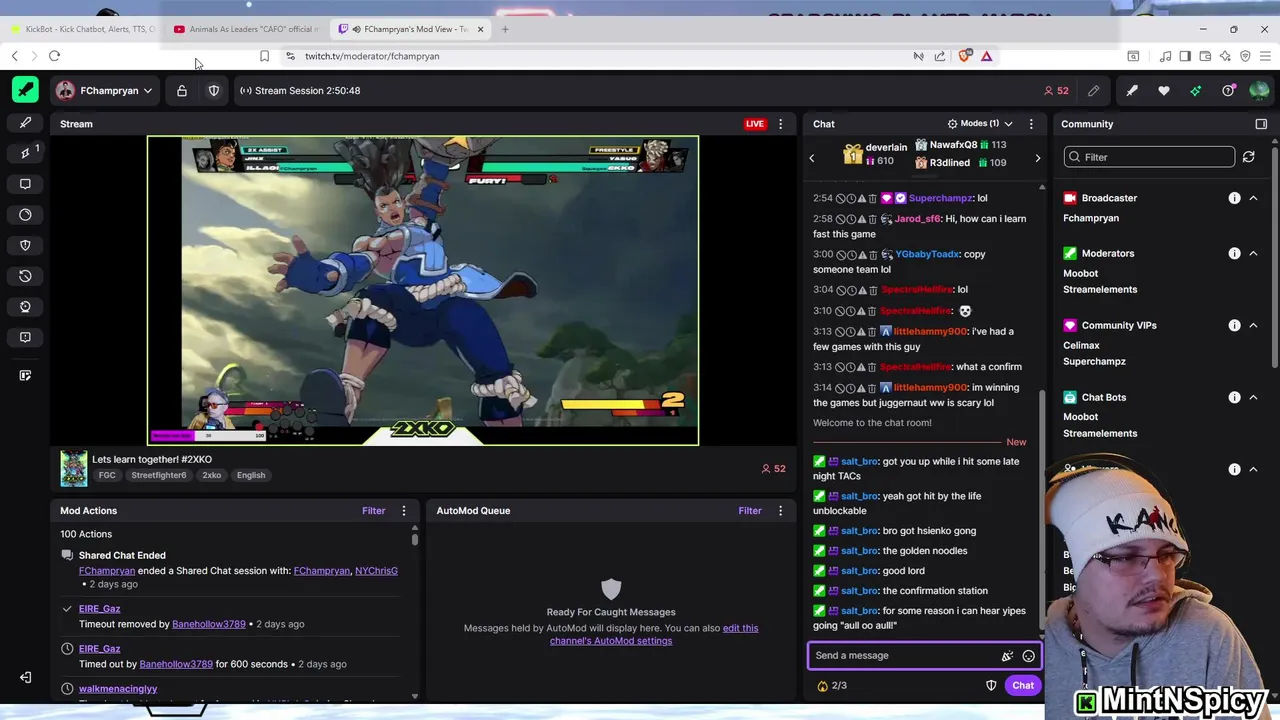
Task: Refresh the Community list
Action: (x=1249, y=157)
